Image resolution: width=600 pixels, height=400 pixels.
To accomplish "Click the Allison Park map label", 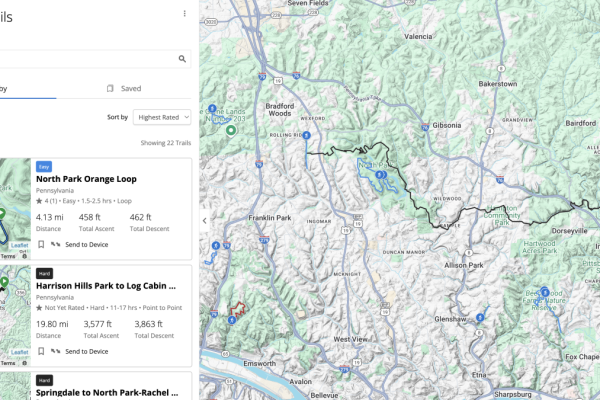I will click(x=464, y=265).
